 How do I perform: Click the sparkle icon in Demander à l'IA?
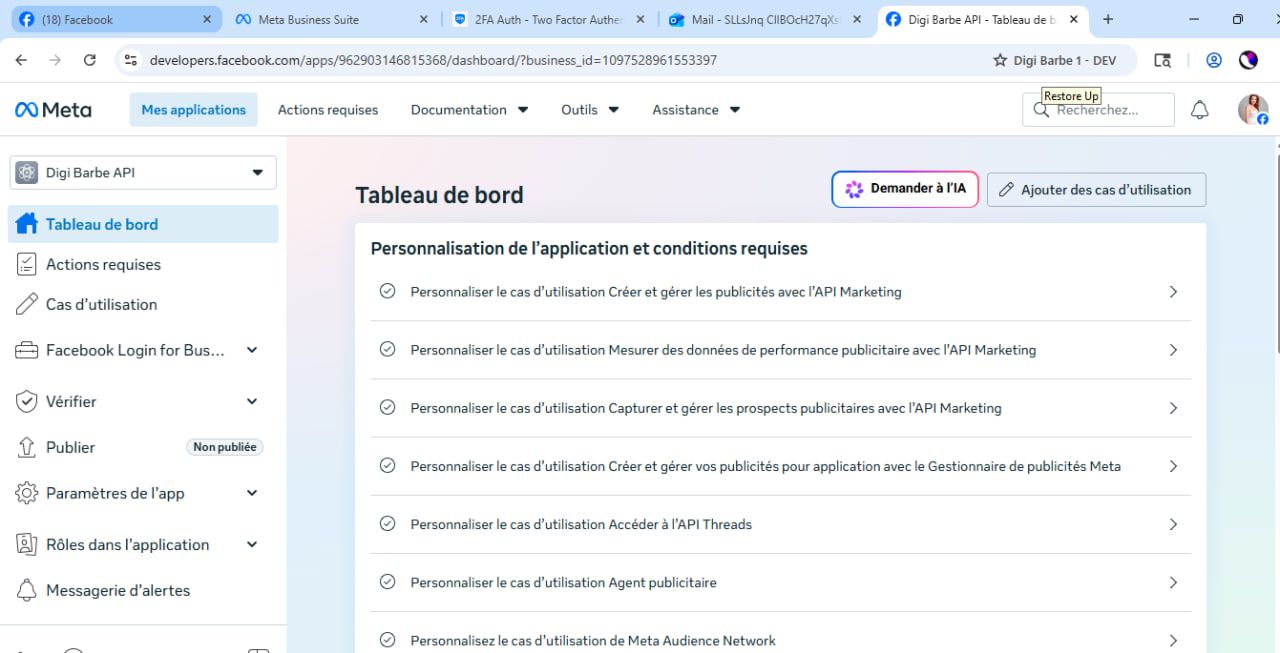tap(854, 189)
